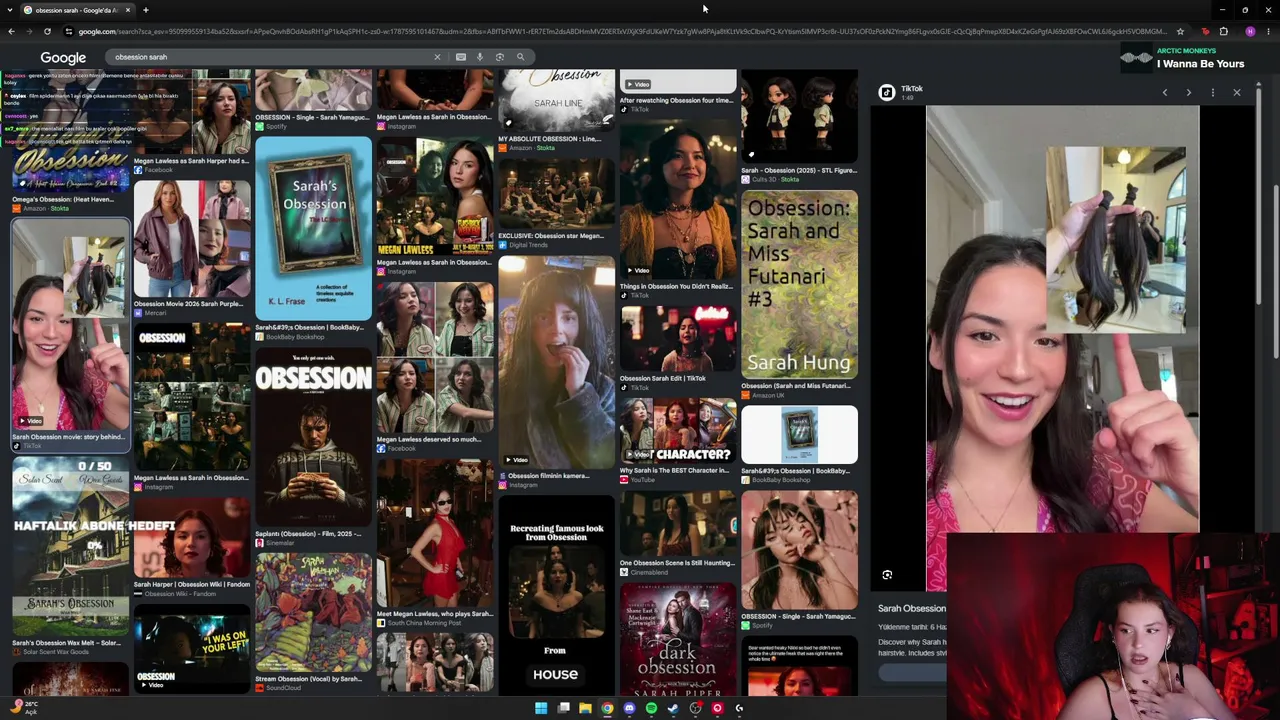This screenshot has width=1280, height=720.
Task: Open the browser Extensions puzzle icon
Action: point(1223,31)
